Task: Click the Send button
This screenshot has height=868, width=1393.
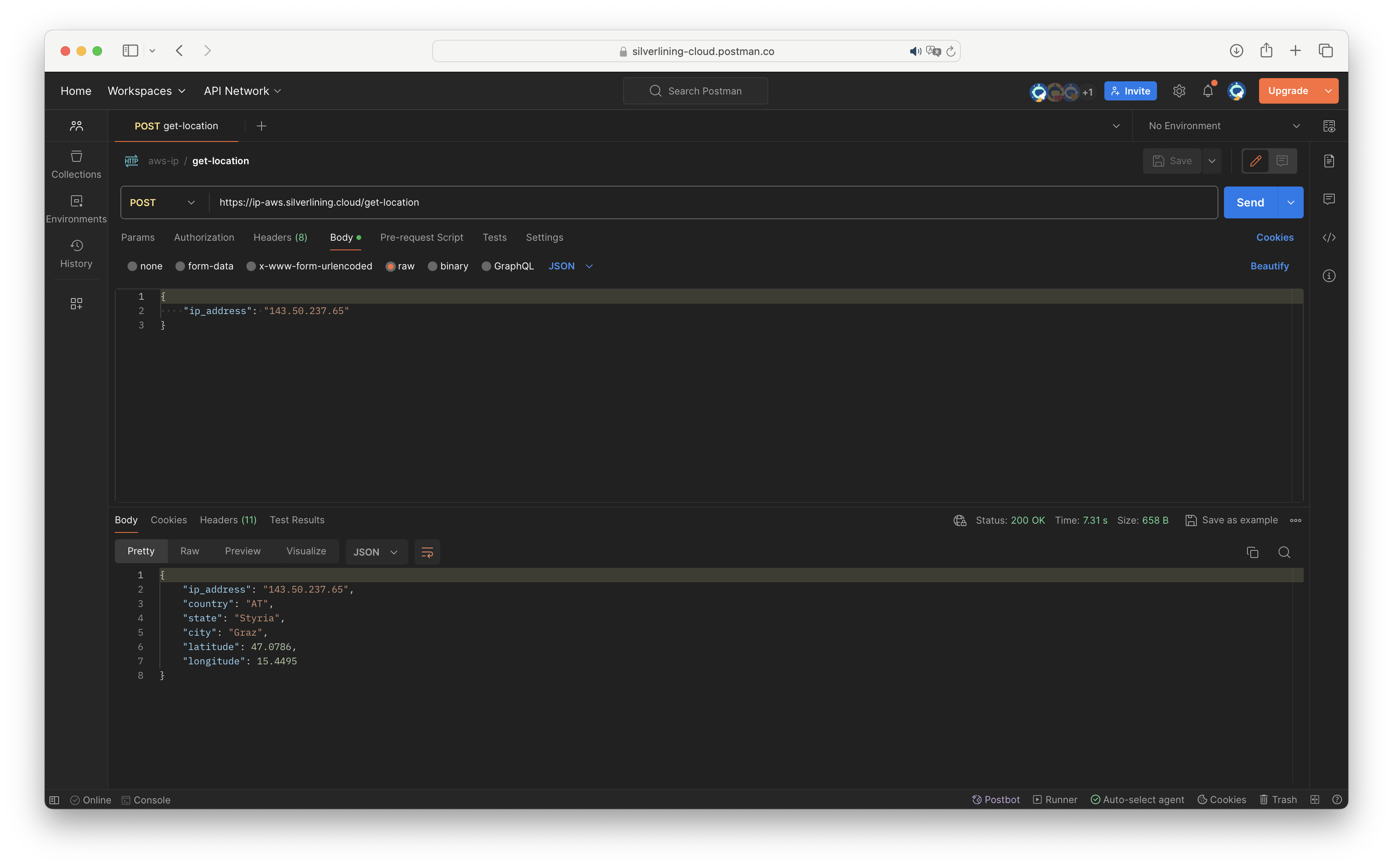Action: (1250, 202)
